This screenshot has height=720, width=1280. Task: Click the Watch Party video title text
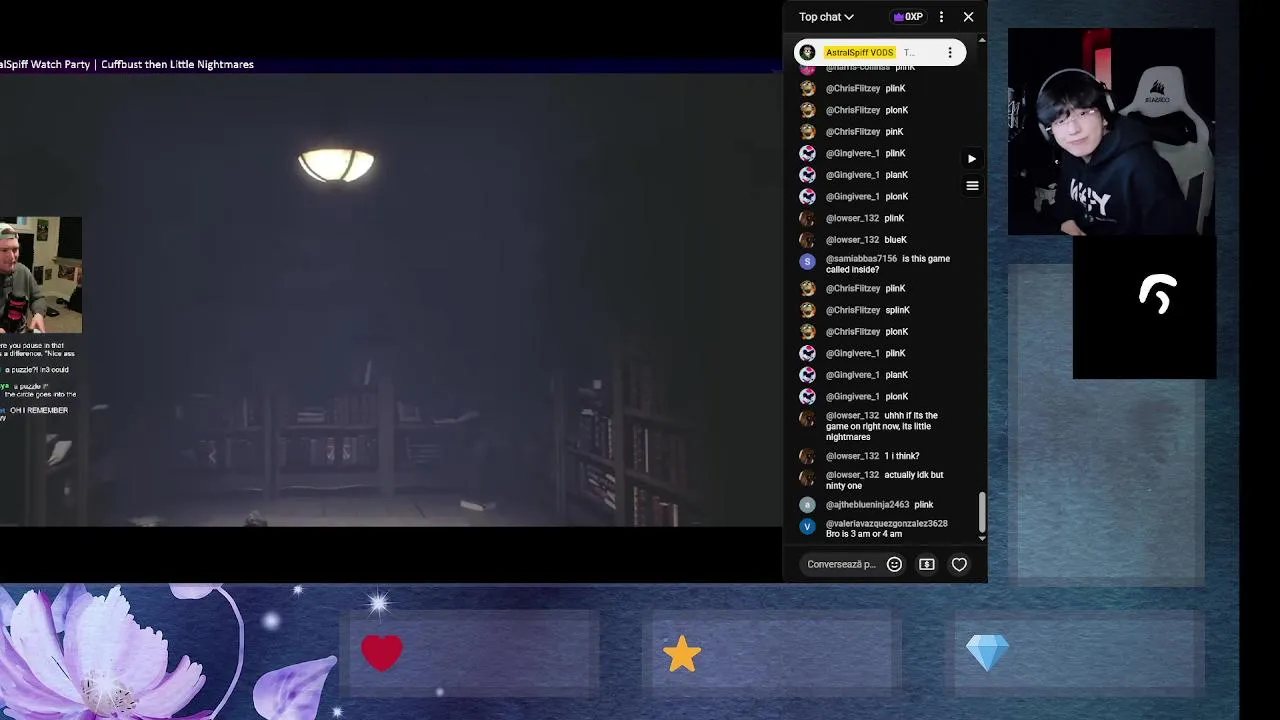coord(127,64)
